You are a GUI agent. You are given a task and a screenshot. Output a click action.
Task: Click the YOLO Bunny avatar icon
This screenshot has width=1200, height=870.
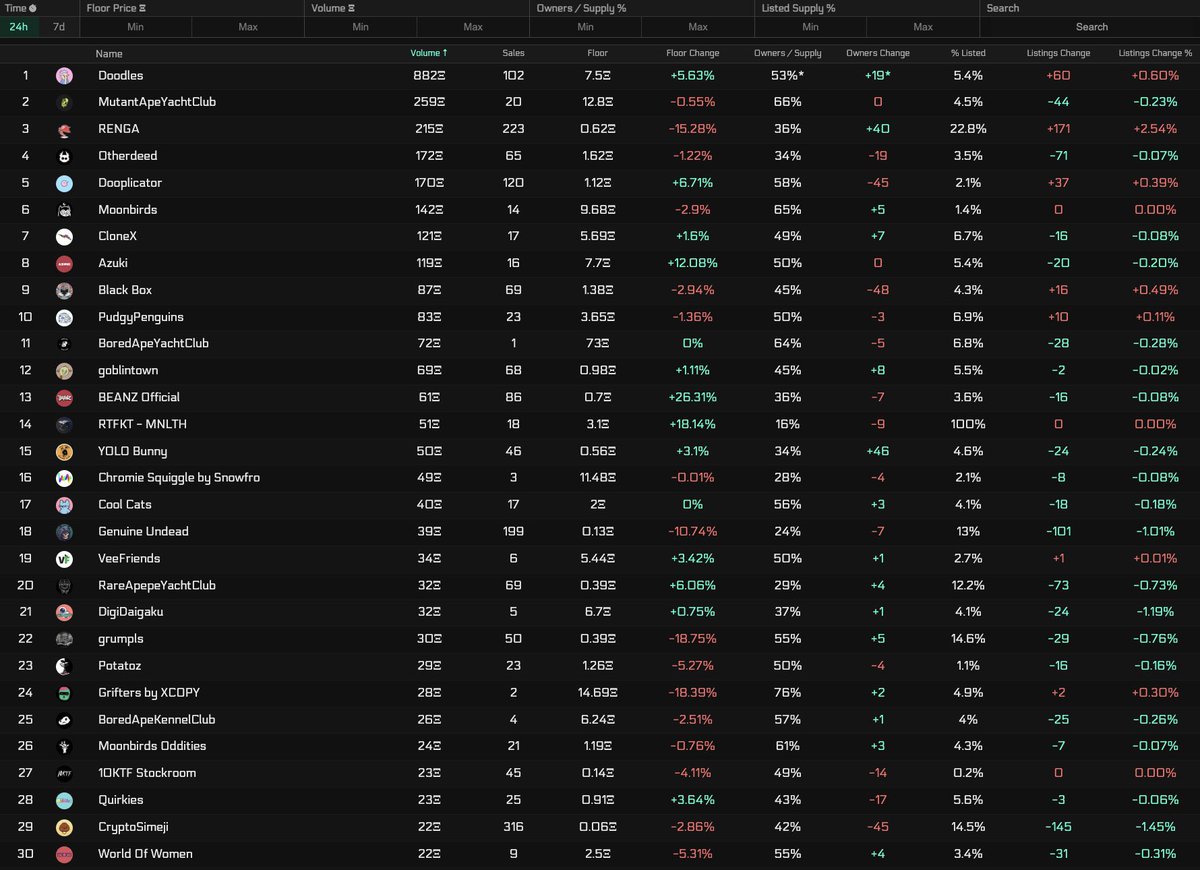64,451
